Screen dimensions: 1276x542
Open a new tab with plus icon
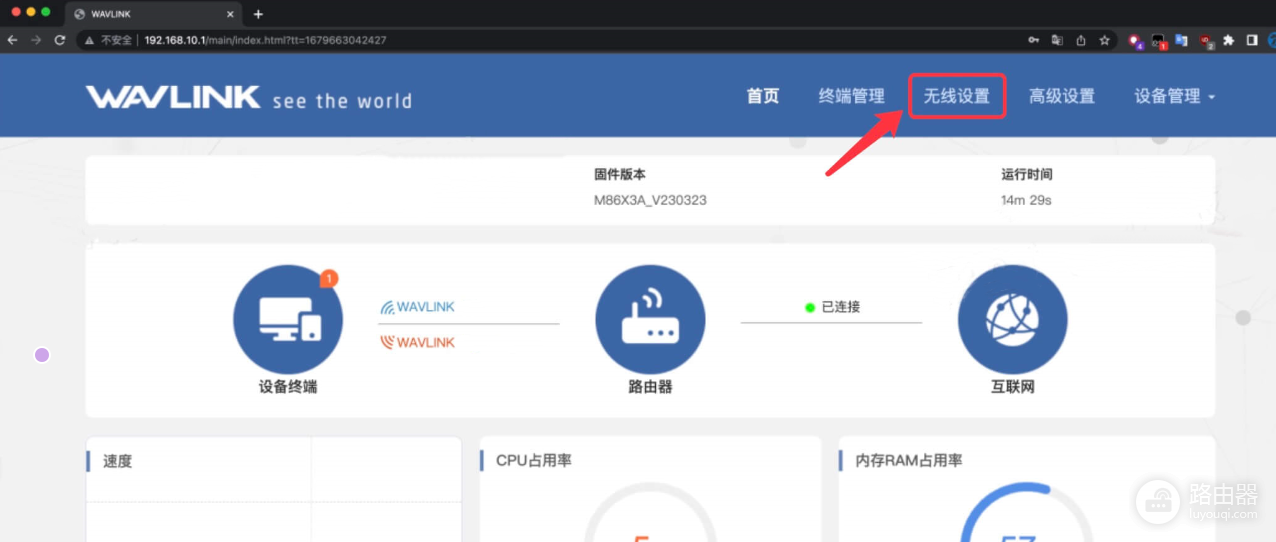[x=258, y=14]
